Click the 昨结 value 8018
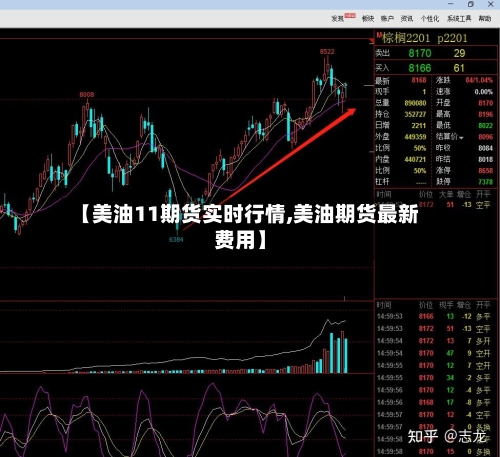Image resolution: width=500 pixels, height=457 pixels. [x=485, y=160]
